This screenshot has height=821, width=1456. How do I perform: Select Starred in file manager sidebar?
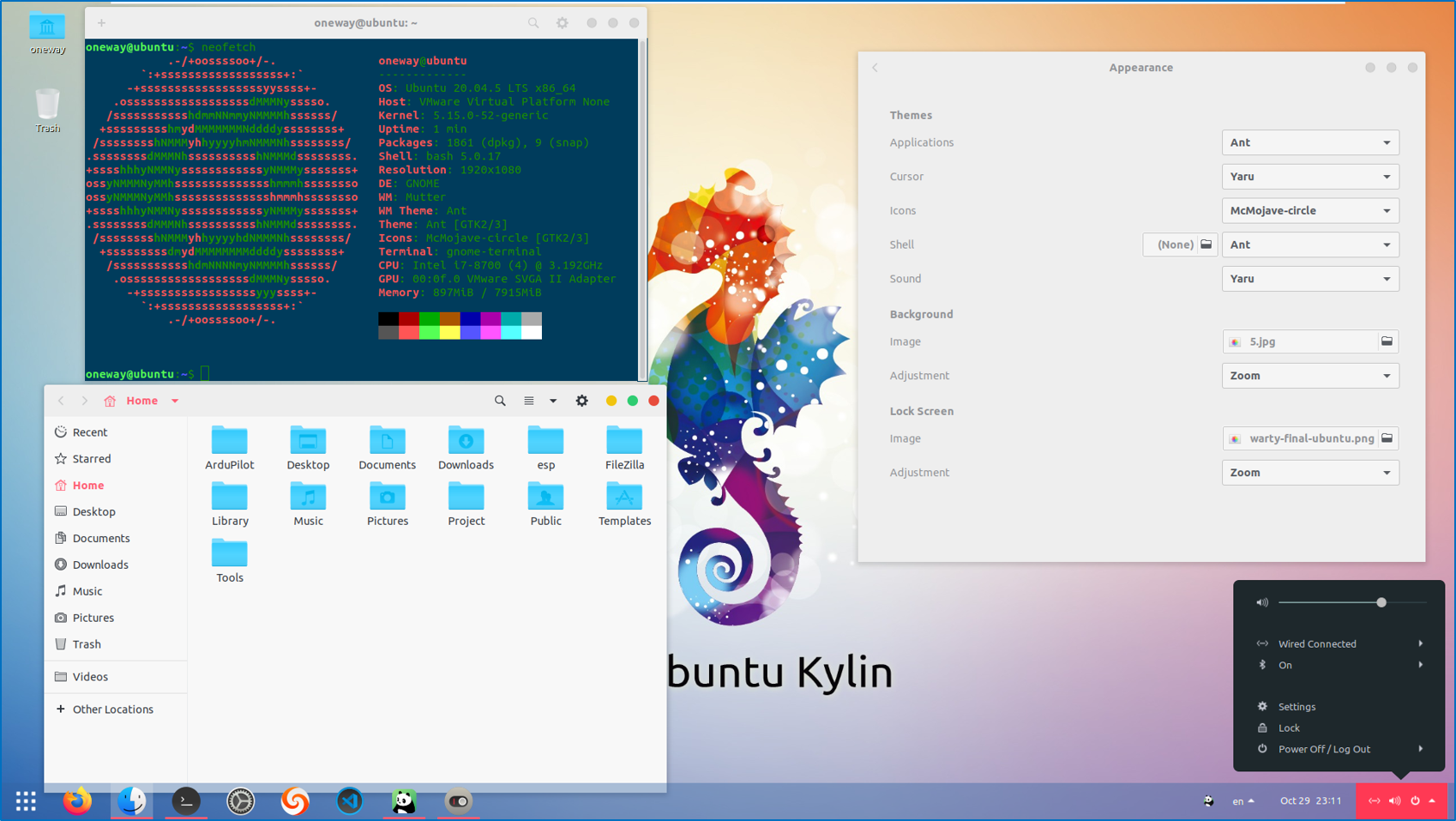click(x=116, y=459)
